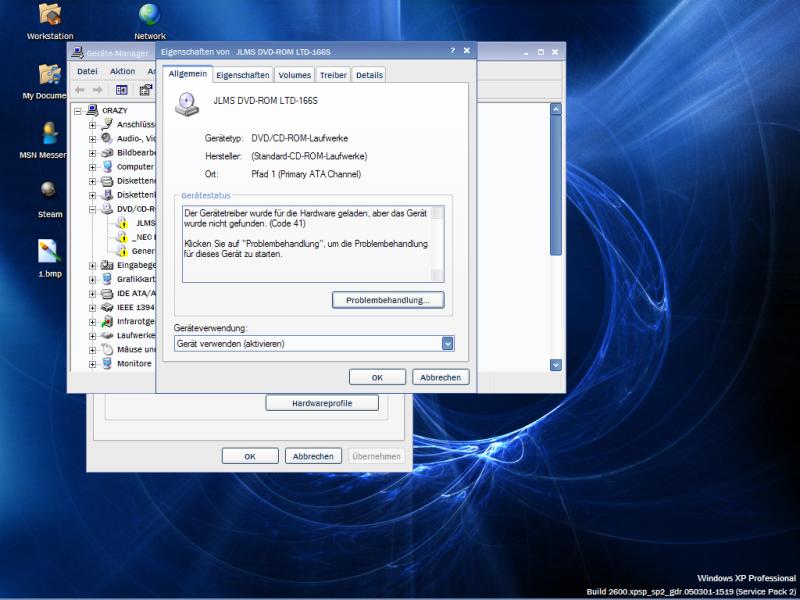Expand the Diskettencontroller node above DVD/CD-ROM

[x=92, y=181]
